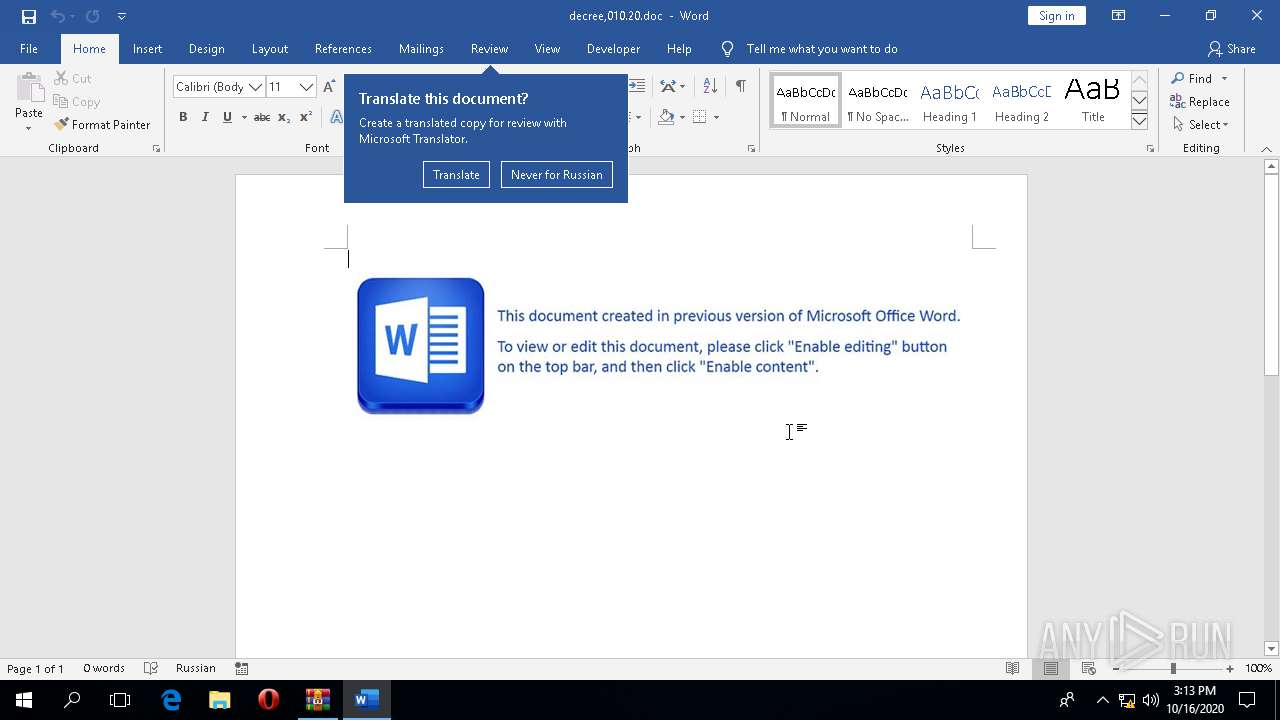The image size is (1280, 720).
Task: Go to the Mailings tab
Action: pos(421,48)
